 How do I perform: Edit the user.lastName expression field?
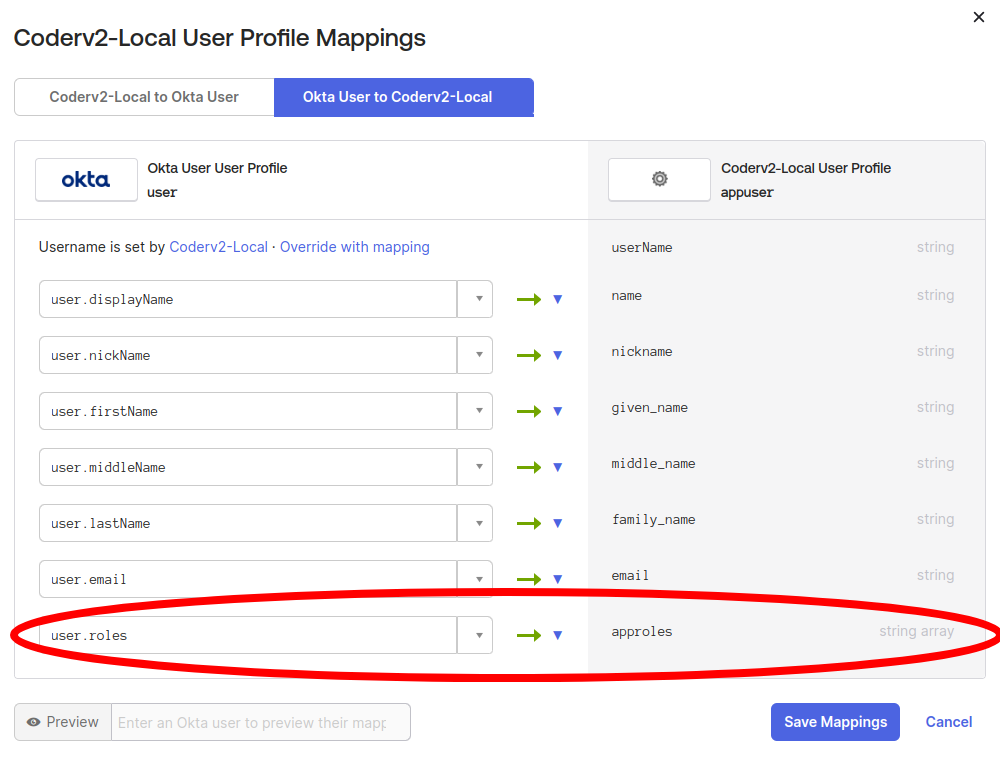248,523
